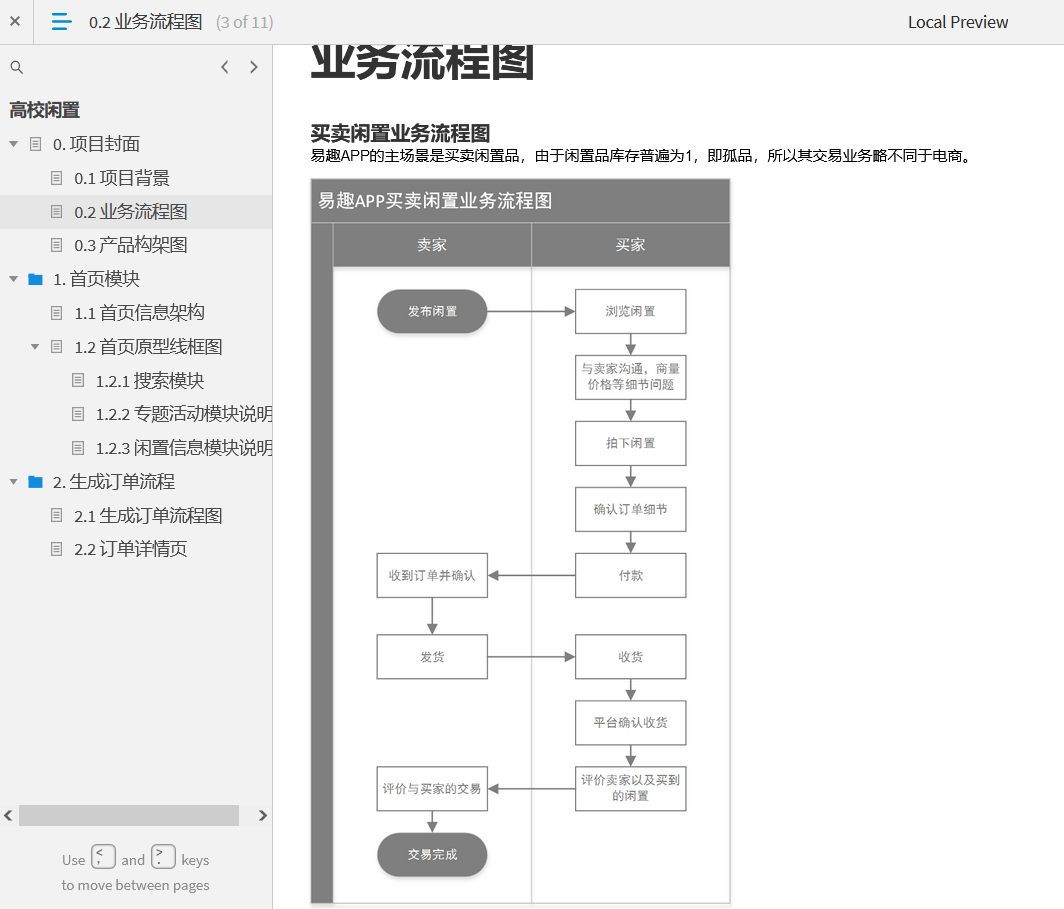Viewport: 1064px width, 909px height.
Task: Click the 收货 flowchart box
Action: 630,657
